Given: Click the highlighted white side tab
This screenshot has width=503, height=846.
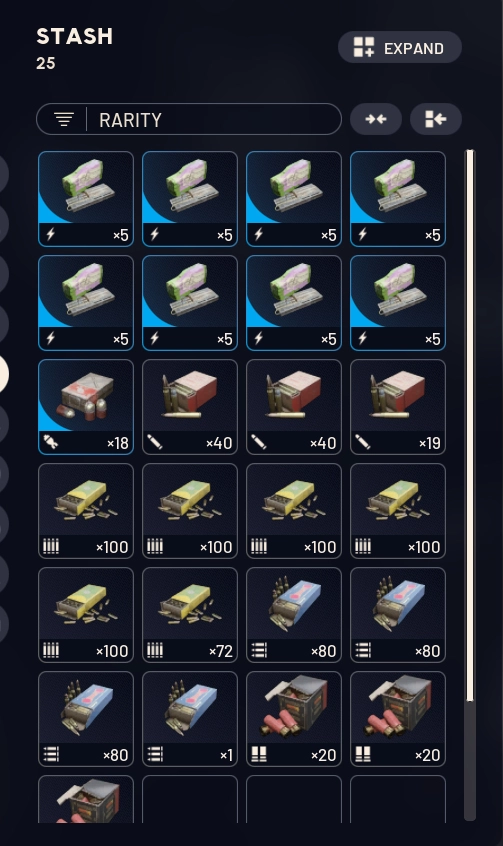Looking at the screenshot, I should click(x=4, y=373).
